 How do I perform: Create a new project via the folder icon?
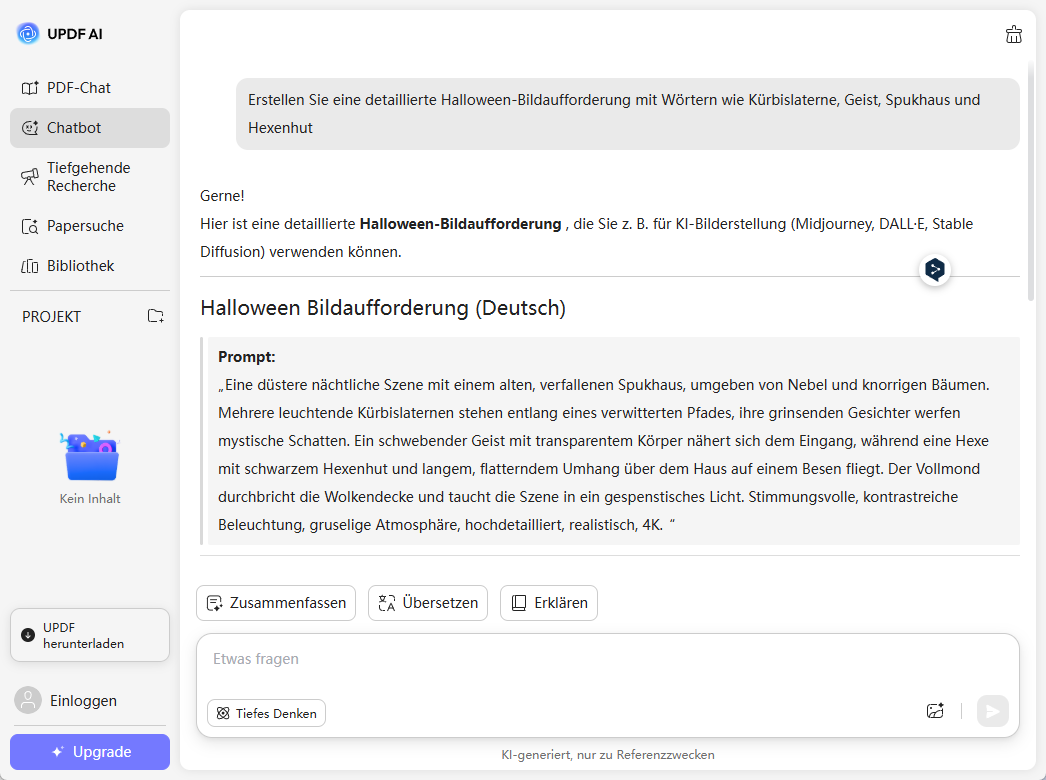point(156,316)
